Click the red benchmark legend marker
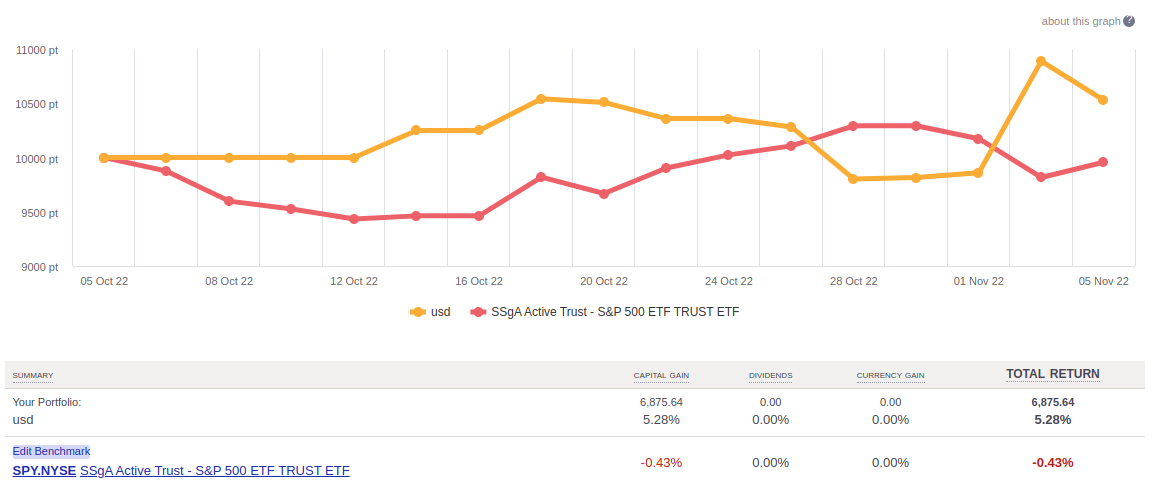 tap(478, 312)
